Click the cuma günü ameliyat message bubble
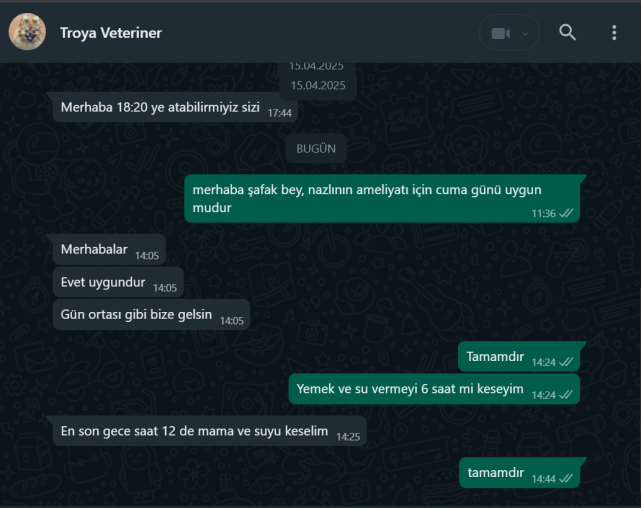 coord(382,199)
